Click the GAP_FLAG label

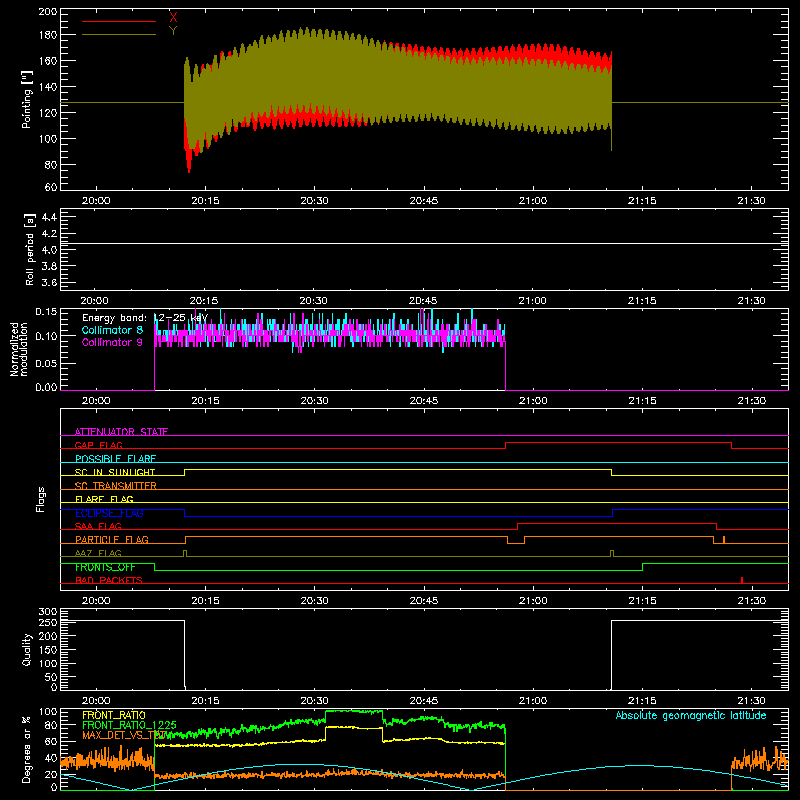tap(98, 445)
